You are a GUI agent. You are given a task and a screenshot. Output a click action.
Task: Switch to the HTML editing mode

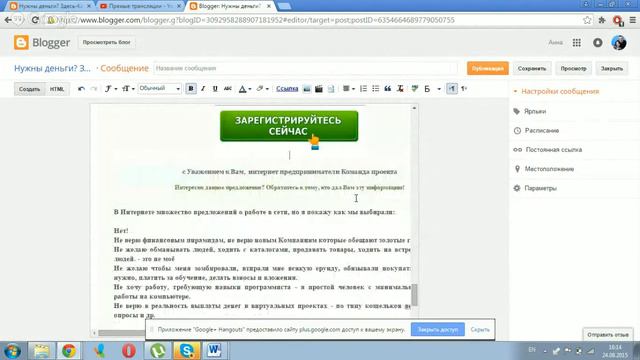tap(57, 89)
